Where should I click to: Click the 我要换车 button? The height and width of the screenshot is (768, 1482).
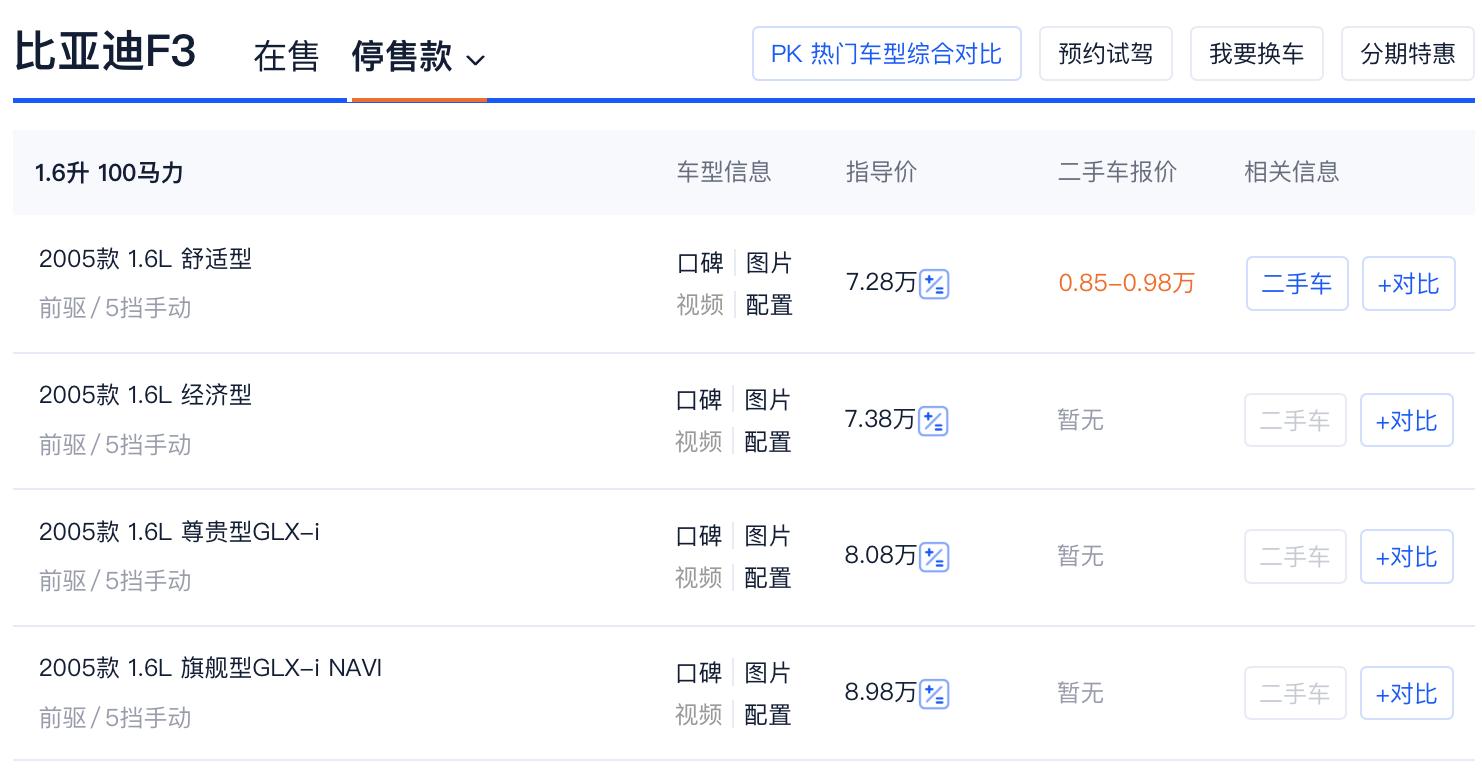click(x=1256, y=53)
